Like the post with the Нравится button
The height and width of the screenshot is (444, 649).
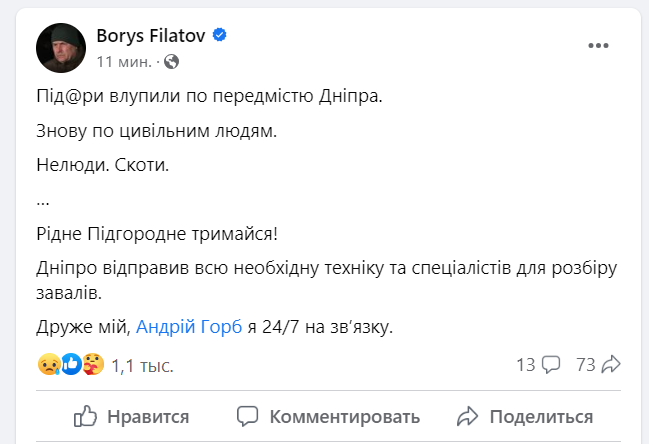coord(132,416)
